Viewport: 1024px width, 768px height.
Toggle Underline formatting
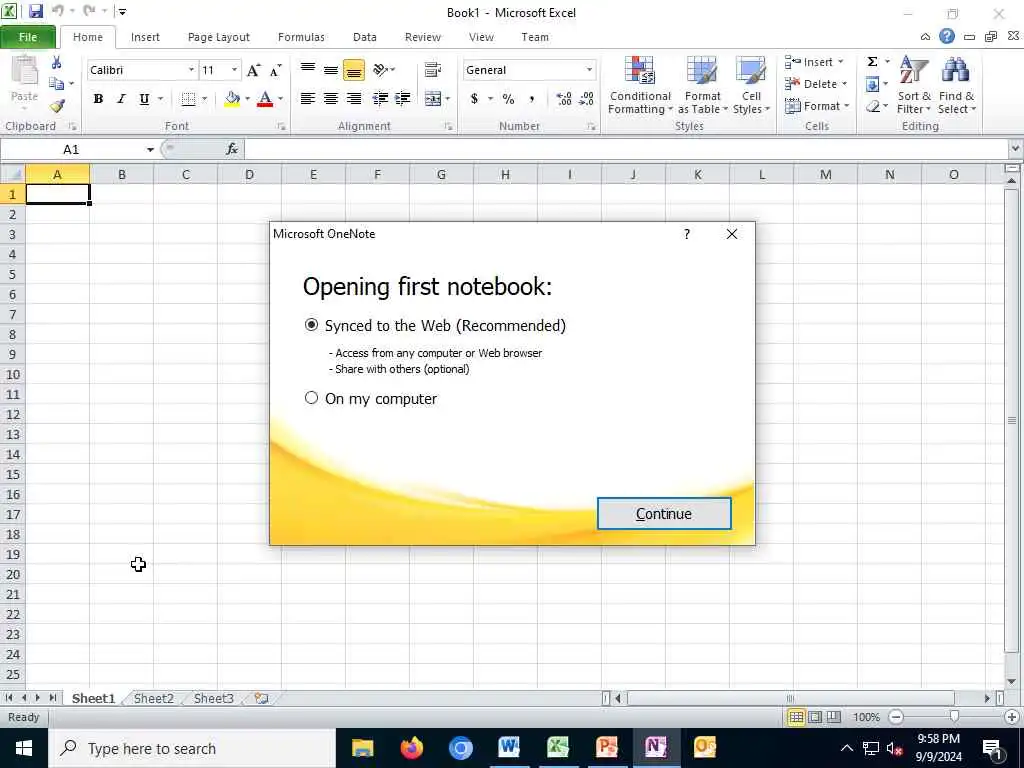coord(144,99)
